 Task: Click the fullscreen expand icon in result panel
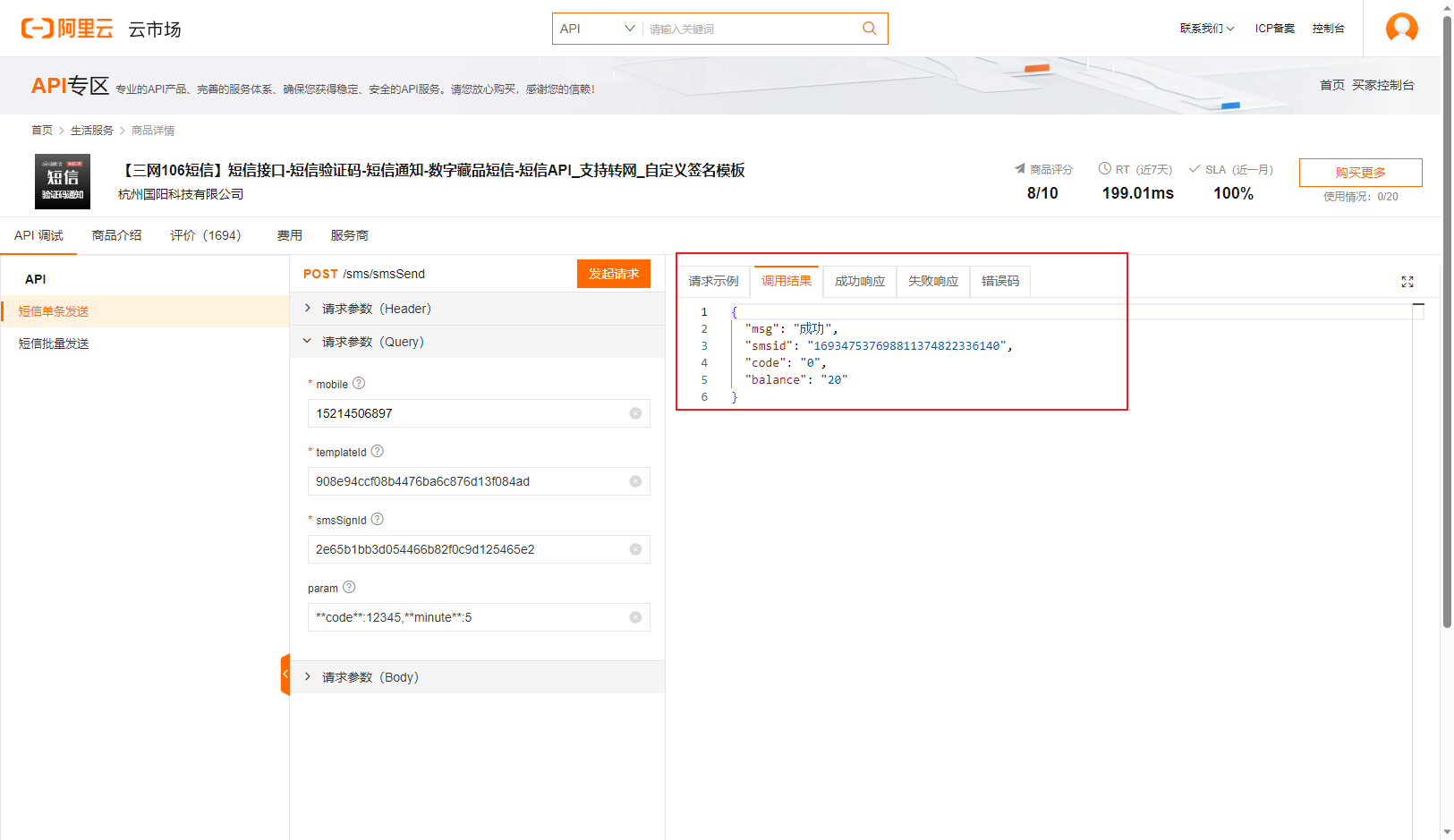pyautogui.click(x=1407, y=282)
